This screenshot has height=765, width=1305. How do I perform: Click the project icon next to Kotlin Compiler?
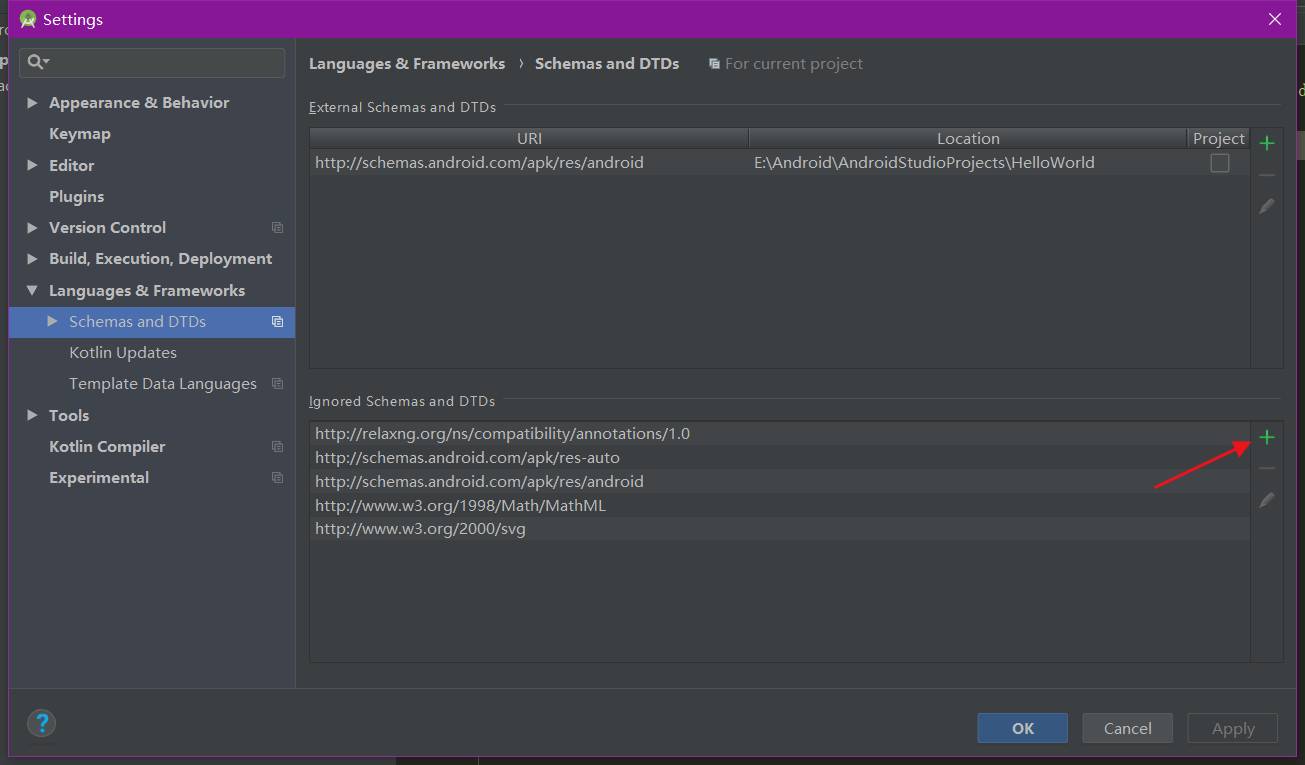tap(277, 446)
